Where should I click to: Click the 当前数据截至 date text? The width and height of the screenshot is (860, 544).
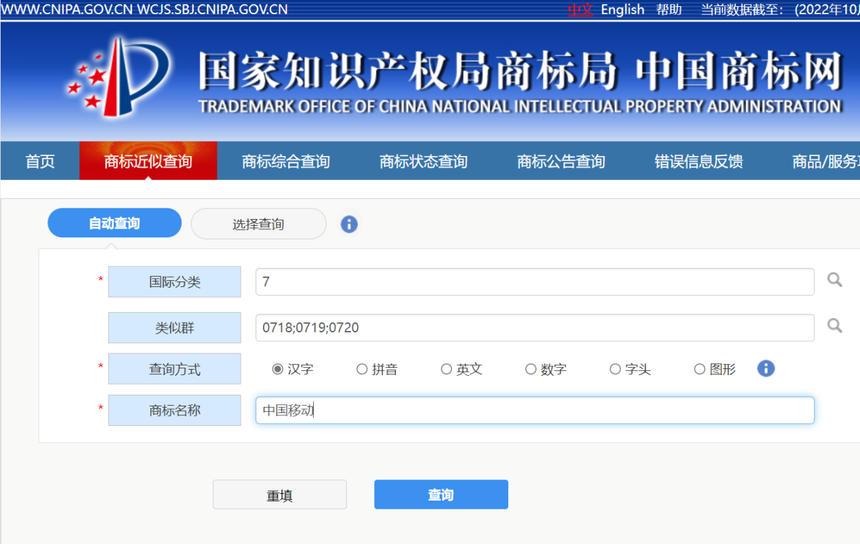[x=780, y=9]
